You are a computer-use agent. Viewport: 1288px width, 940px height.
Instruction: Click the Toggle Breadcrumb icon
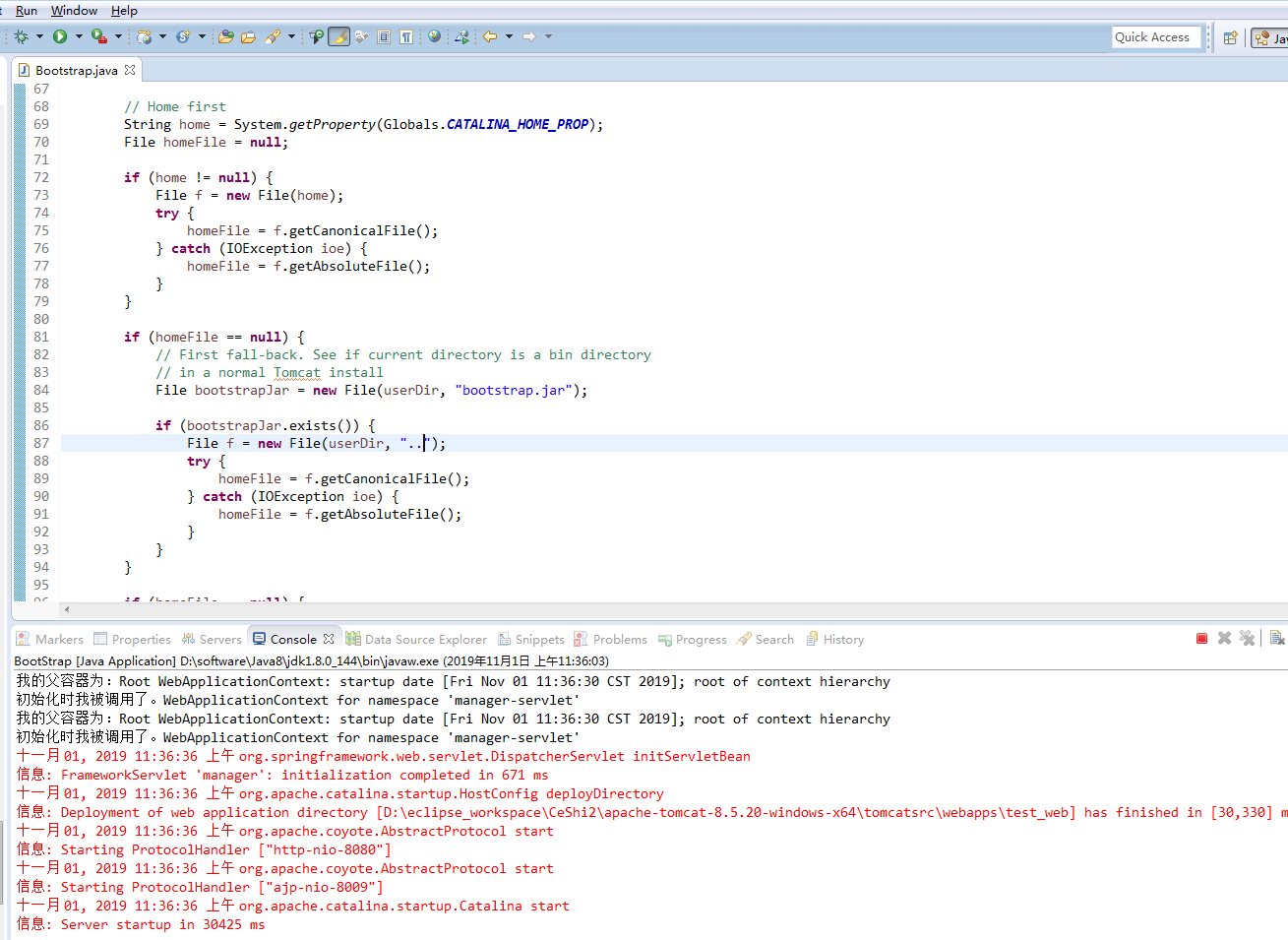(316, 36)
